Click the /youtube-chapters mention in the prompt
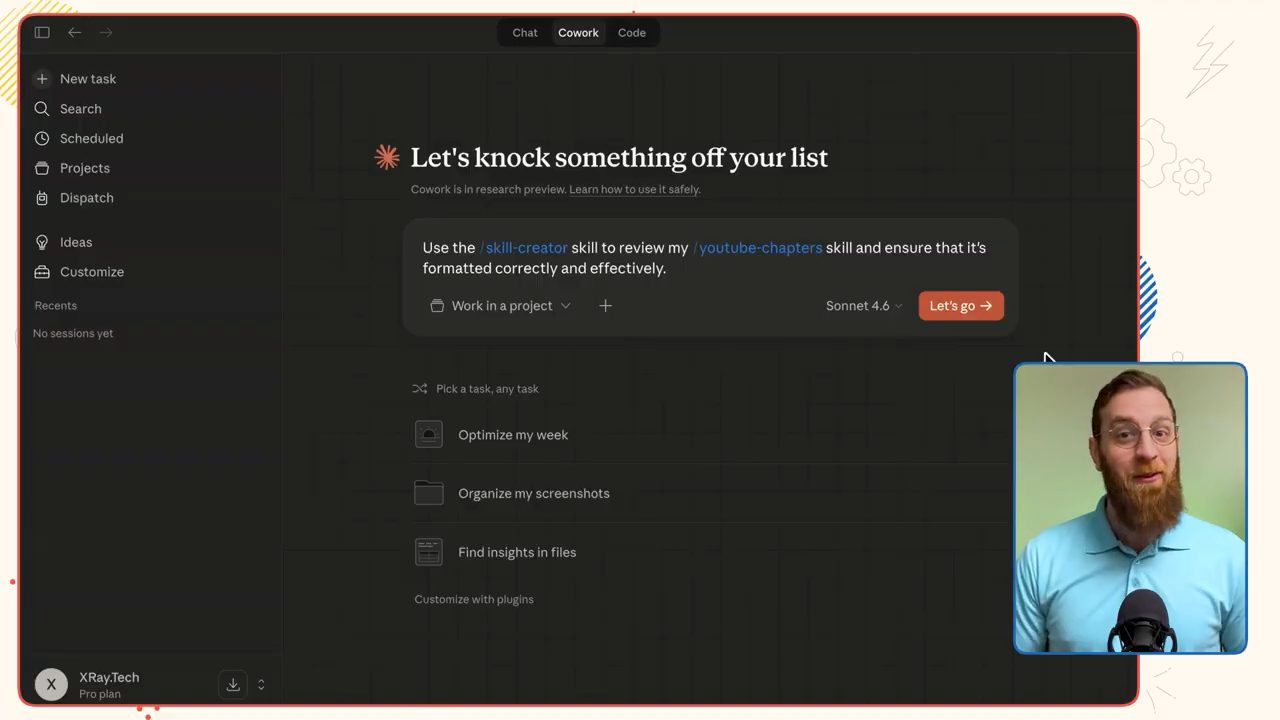Viewport: 1280px width, 720px height. (757, 248)
